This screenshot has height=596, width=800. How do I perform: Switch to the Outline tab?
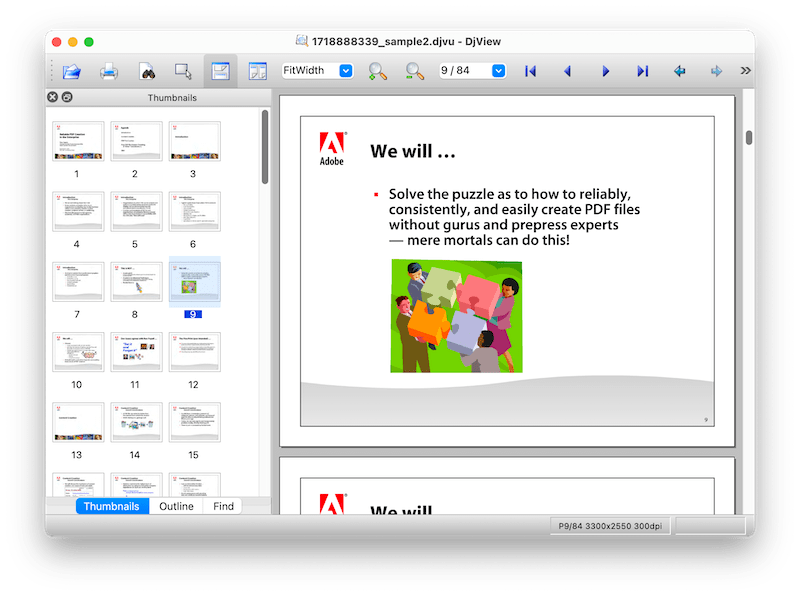(176, 506)
